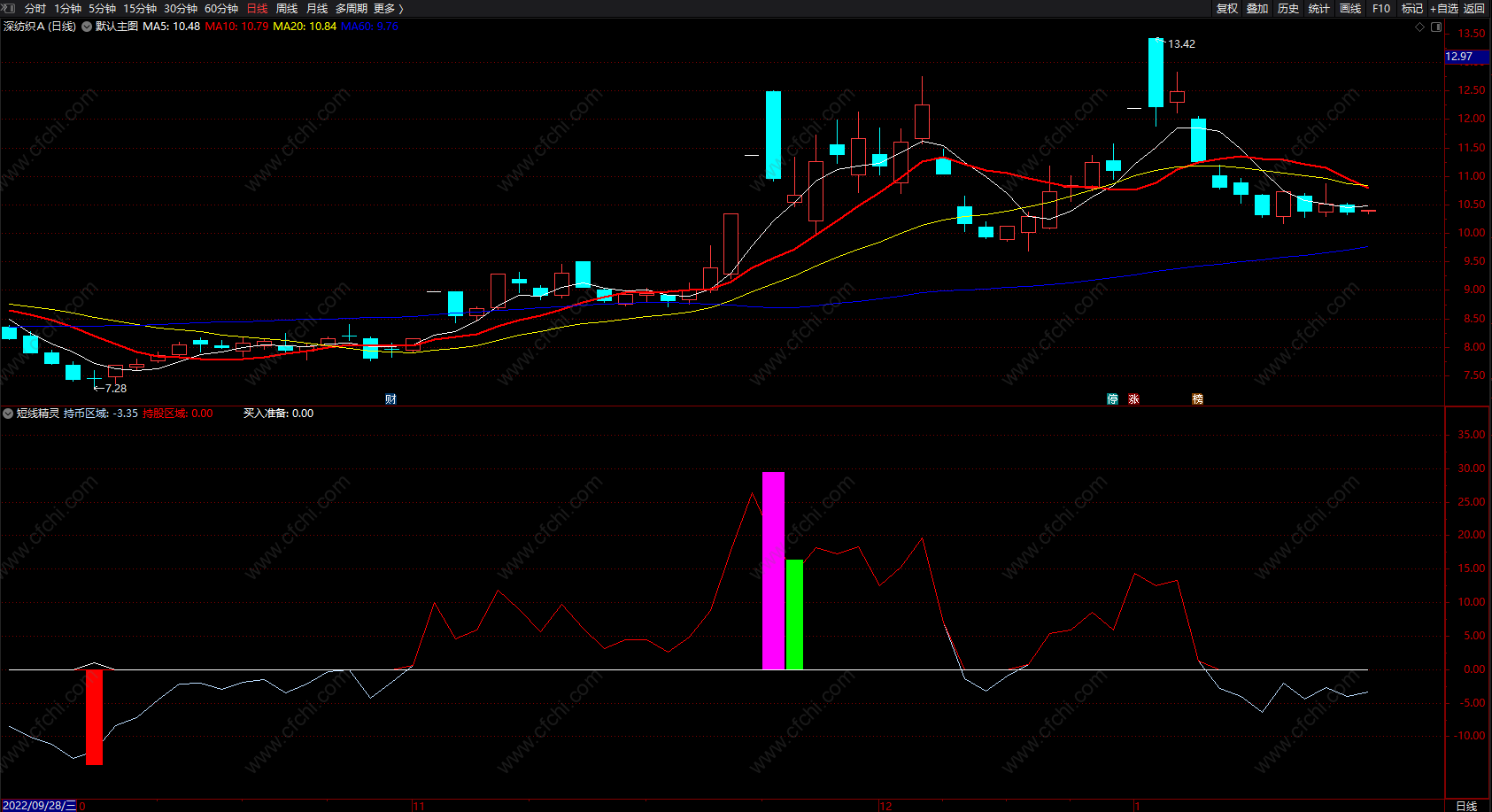Toggle the side panel icon in chart corner
Image resolution: width=1492 pixels, height=812 pixels.
click(1436, 27)
